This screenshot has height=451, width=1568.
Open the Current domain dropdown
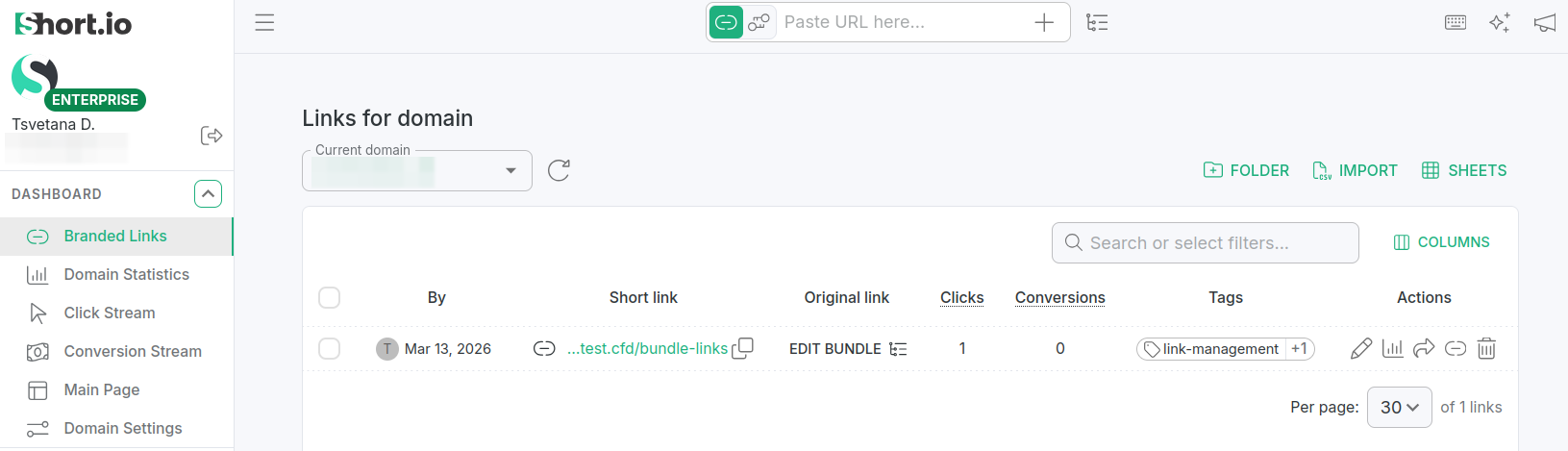tap(417, 171)
